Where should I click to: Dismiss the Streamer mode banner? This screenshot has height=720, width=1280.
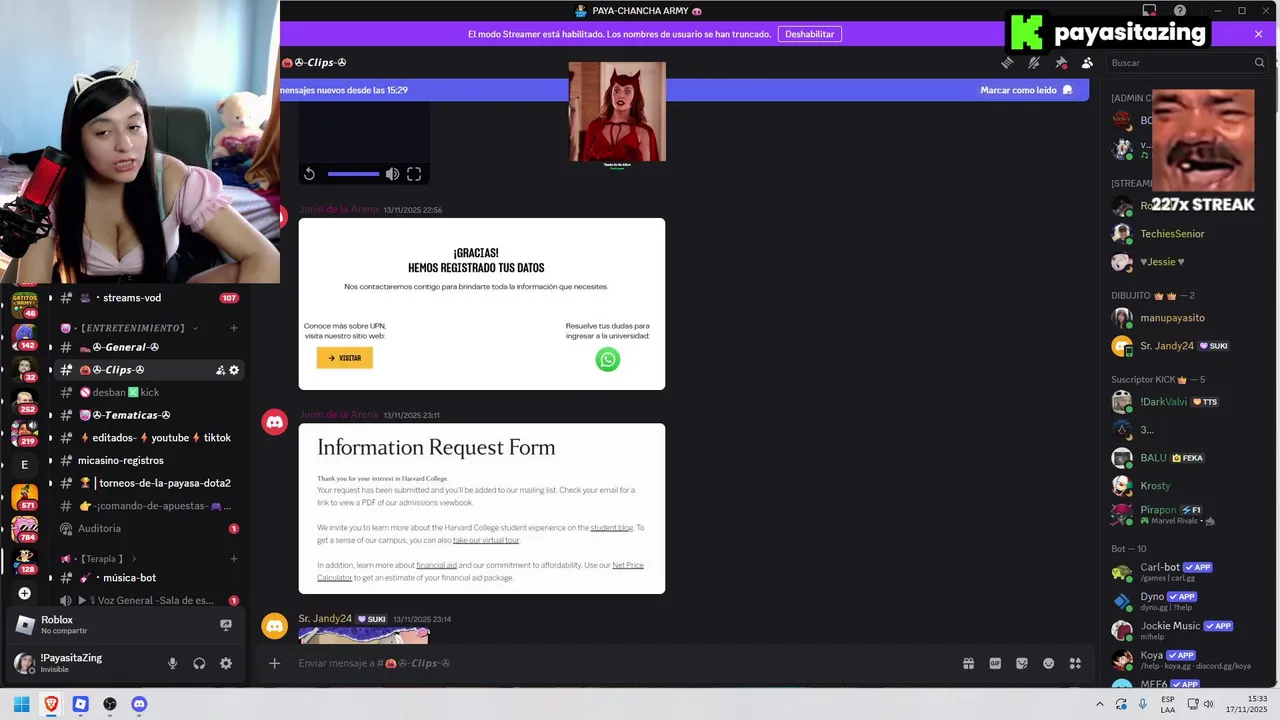[1258, 34]
